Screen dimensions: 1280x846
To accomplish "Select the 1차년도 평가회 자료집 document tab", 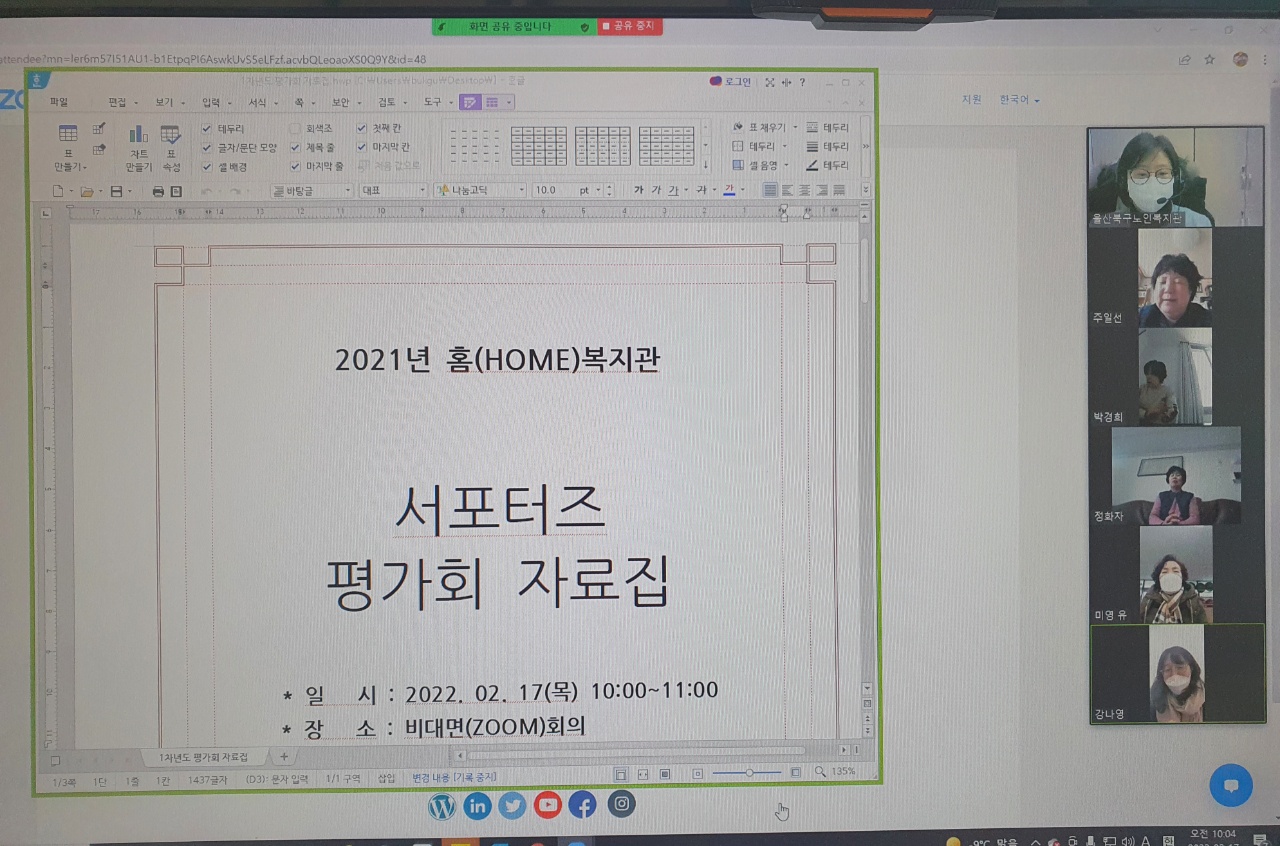I will click(x=203, y=757).
